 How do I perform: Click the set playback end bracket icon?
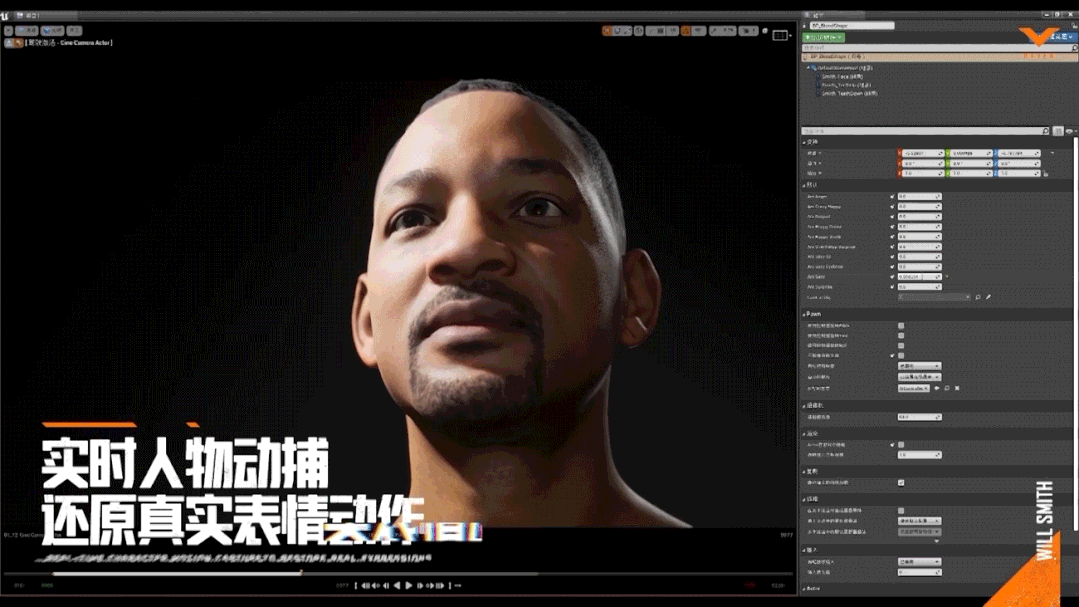pyautogui.click(x=449, y=586)
